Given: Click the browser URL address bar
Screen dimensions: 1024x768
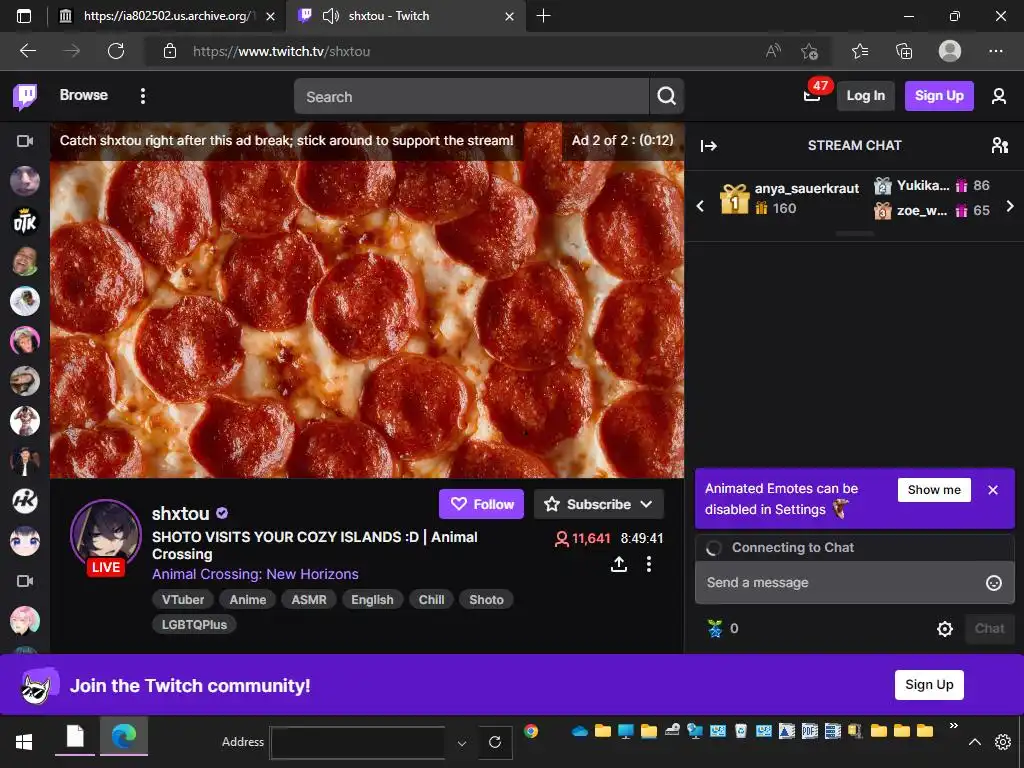Looking at the screenshot, I should tap(470, 51).
